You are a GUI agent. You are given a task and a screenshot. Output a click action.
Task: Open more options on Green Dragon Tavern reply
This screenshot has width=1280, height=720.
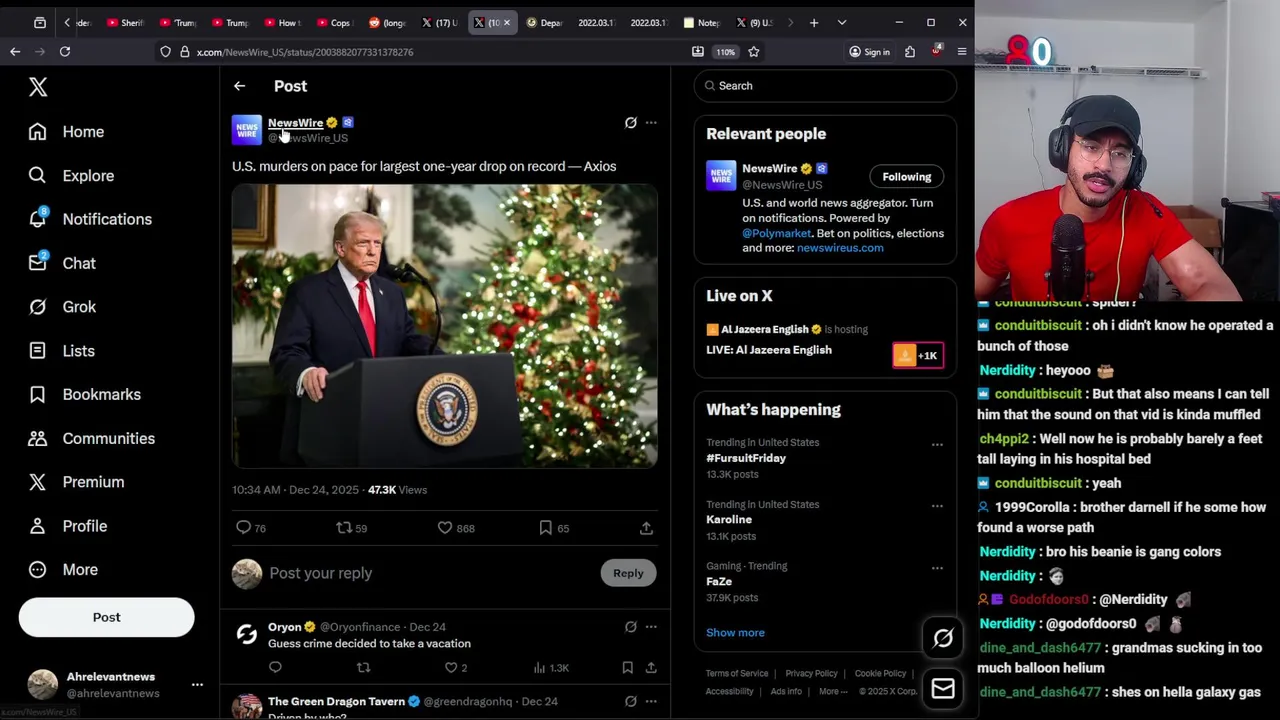tap(651, 701)
